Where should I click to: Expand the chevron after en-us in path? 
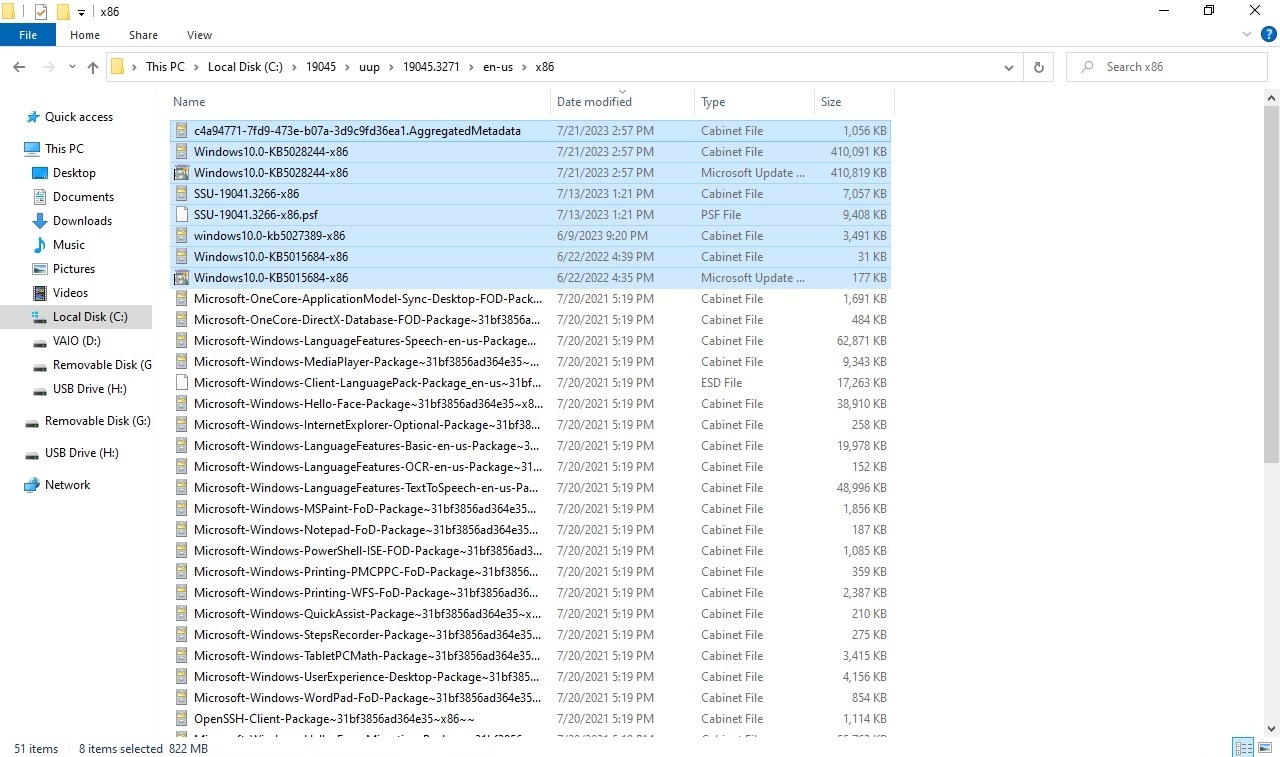coord(525,67)
